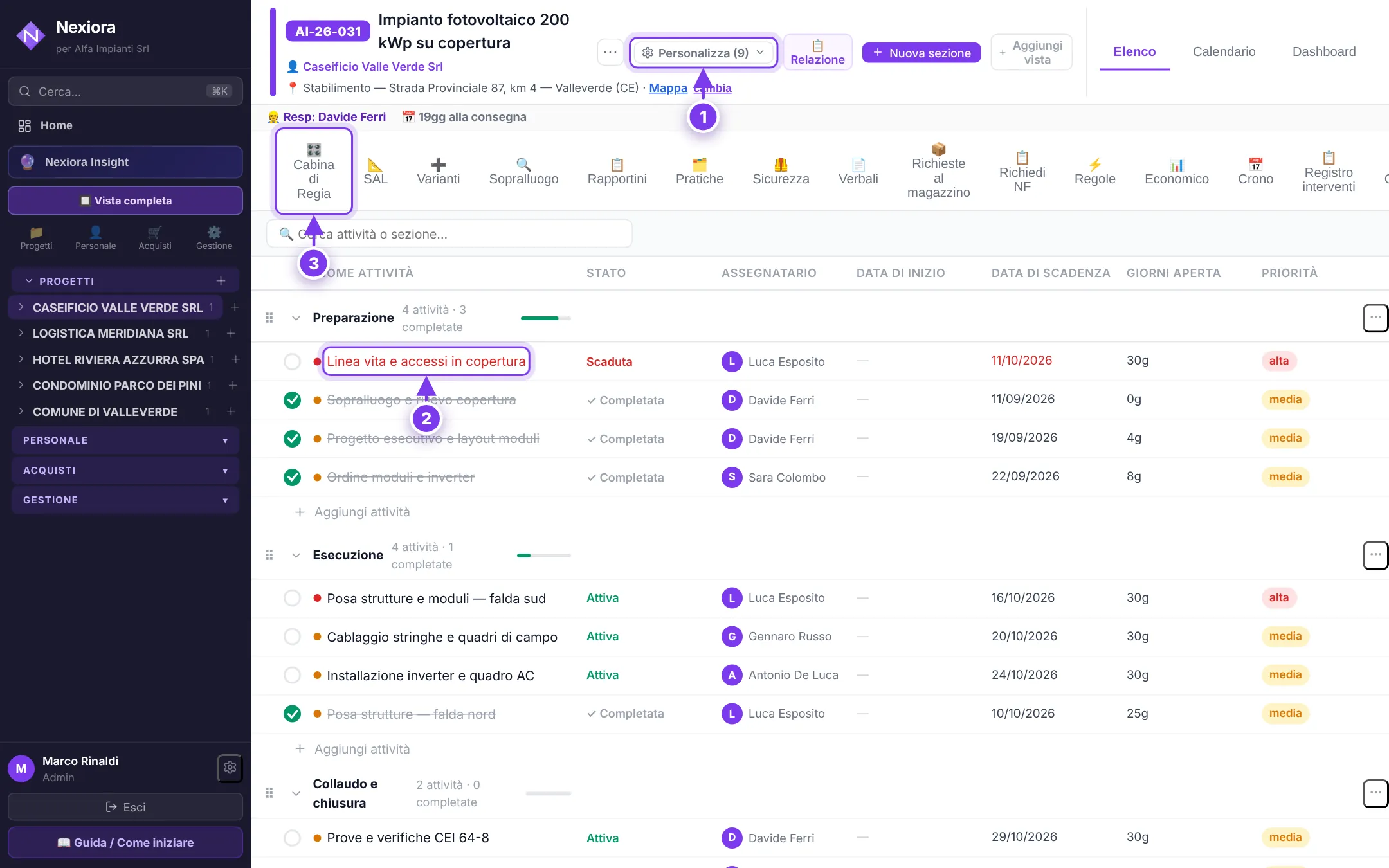This screenshot has height=868, width=1389.
Task: Uncheck Sopralluogo e rilievo copertura task
Action: (292, 400)
